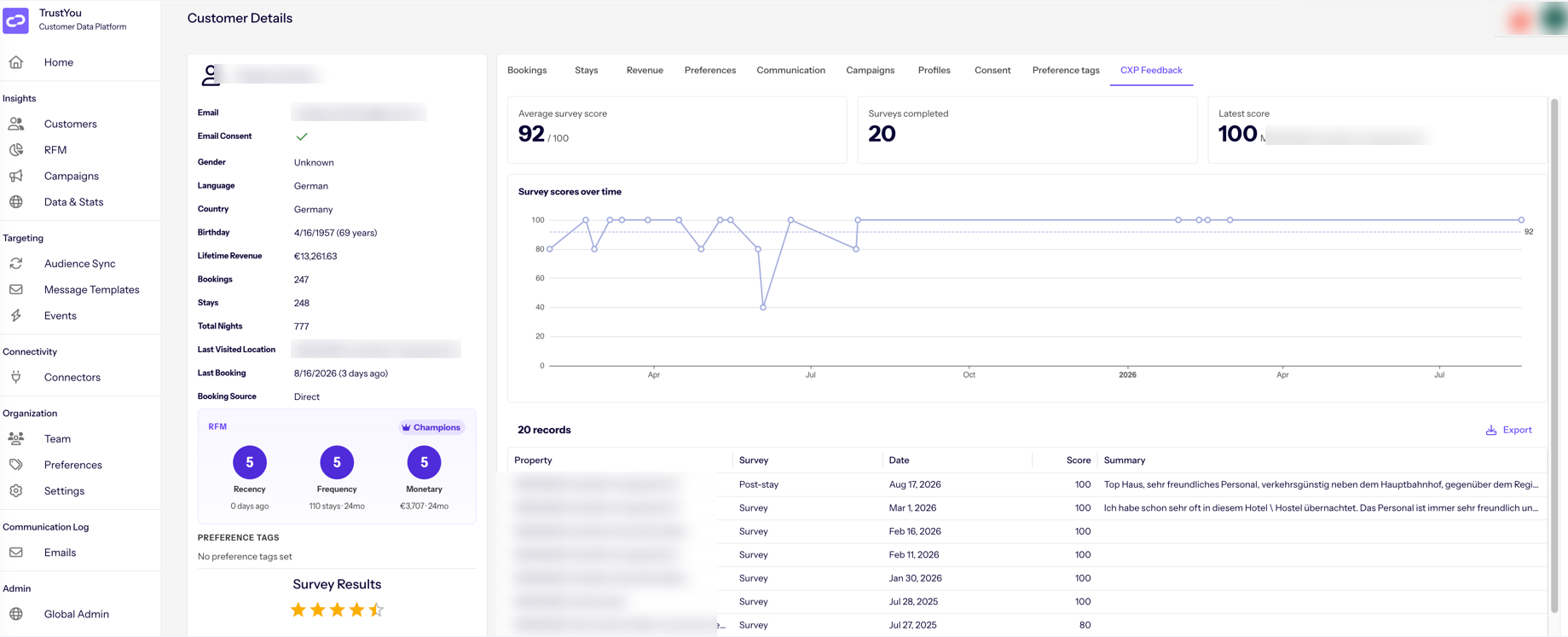The width and height of the screenshot is (1568, 637).
Task: Open the Home icon in sidebar
Action: pos(16,62)
